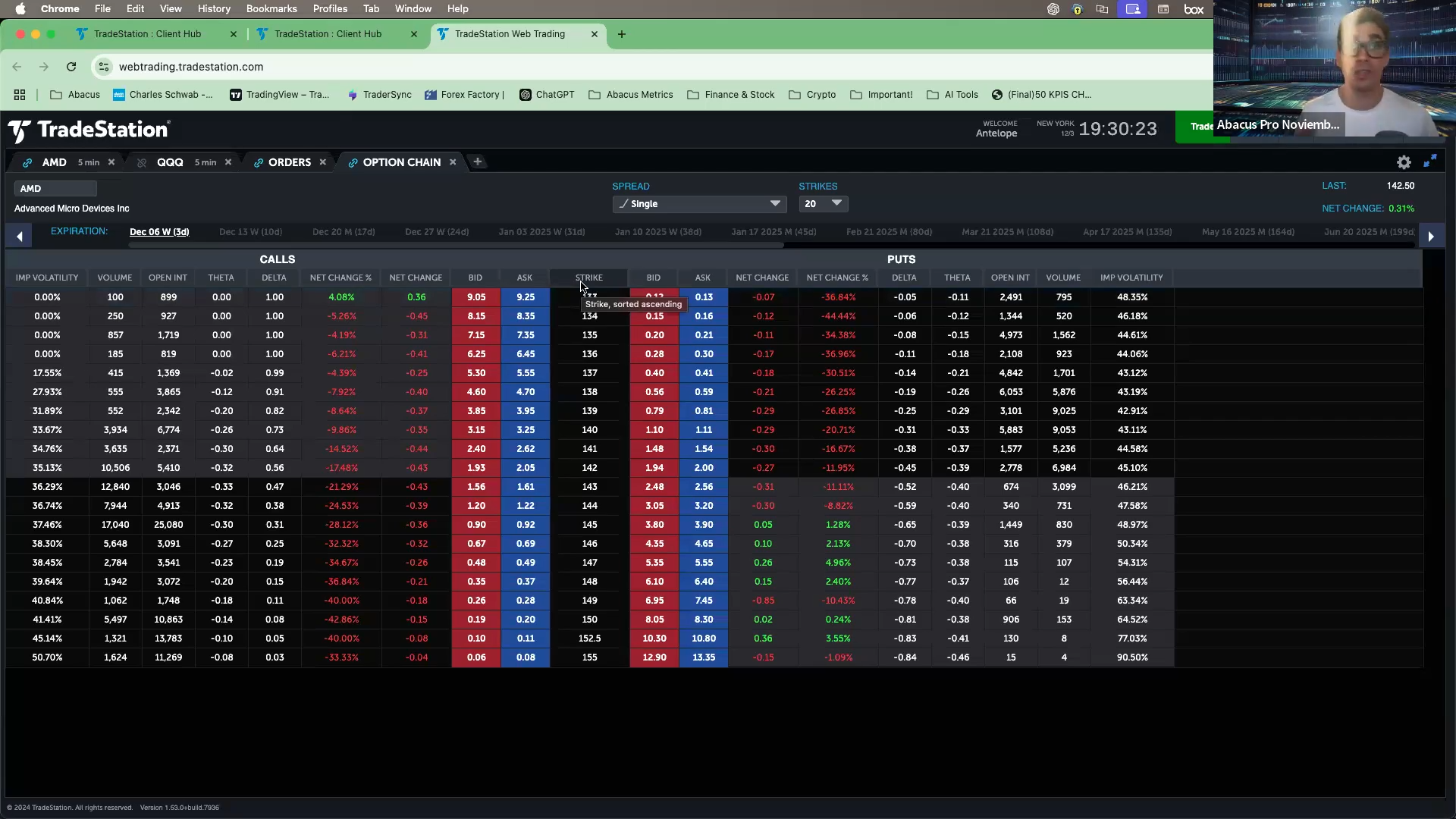Add a new workspace tab with plus

click(478, 162)
